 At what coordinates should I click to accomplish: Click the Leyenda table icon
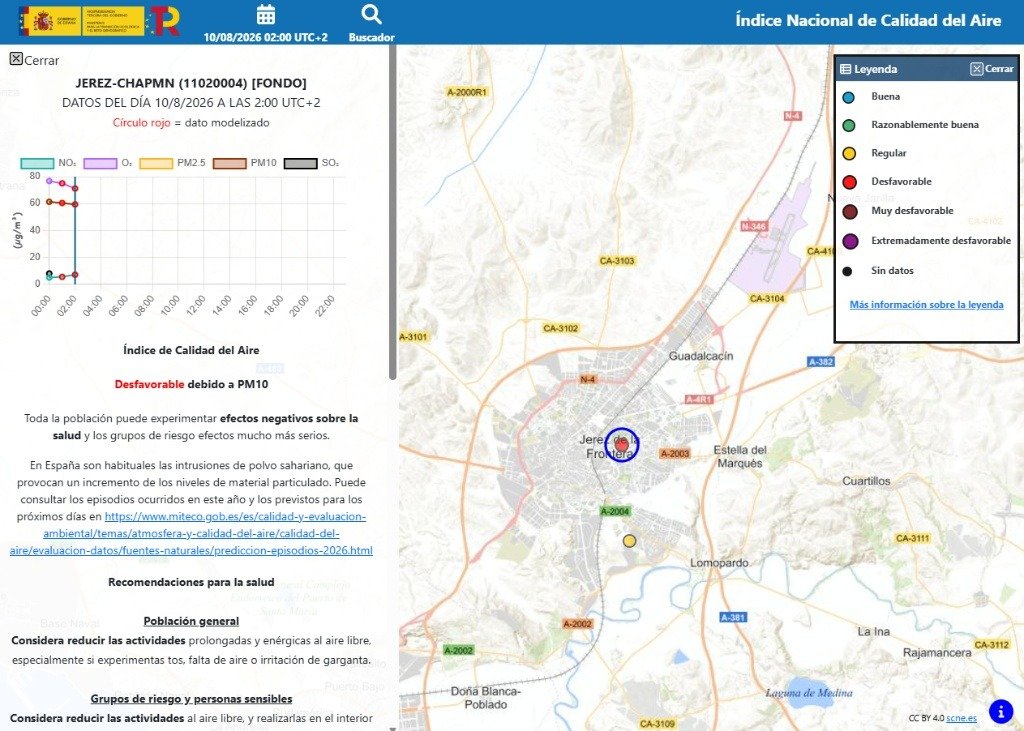coord(845,69)
